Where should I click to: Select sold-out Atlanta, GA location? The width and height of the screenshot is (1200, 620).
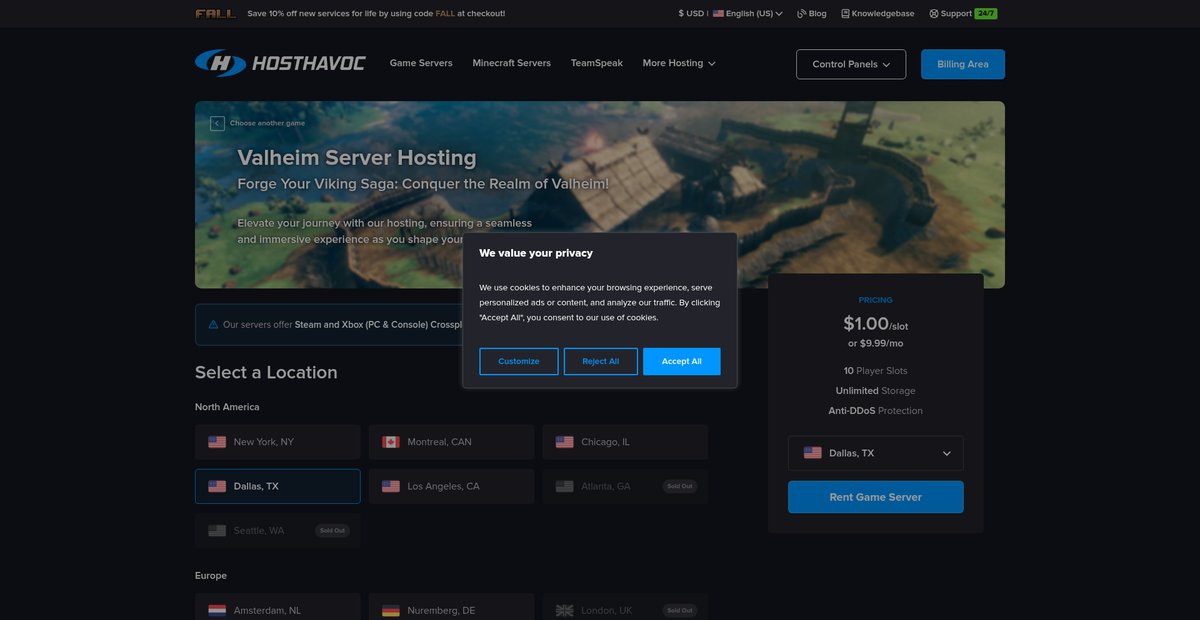625,486
